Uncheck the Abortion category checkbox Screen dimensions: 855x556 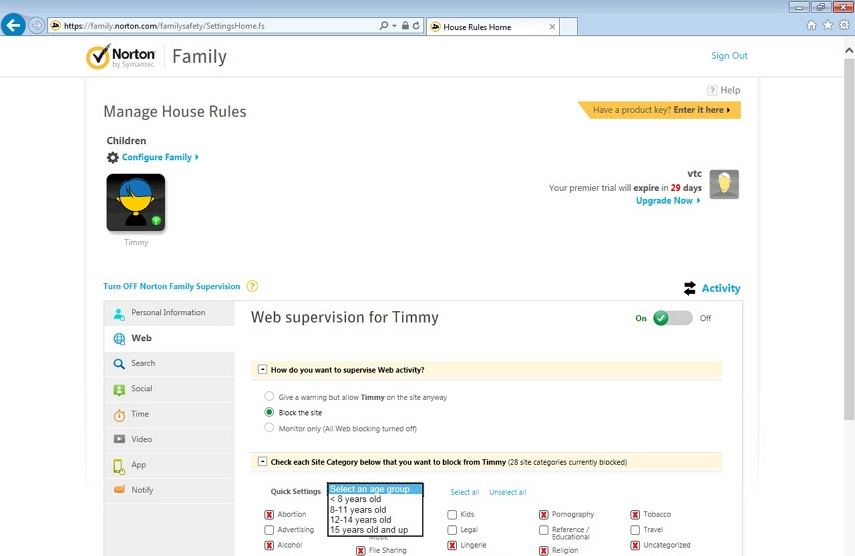[x=269, y=515]
